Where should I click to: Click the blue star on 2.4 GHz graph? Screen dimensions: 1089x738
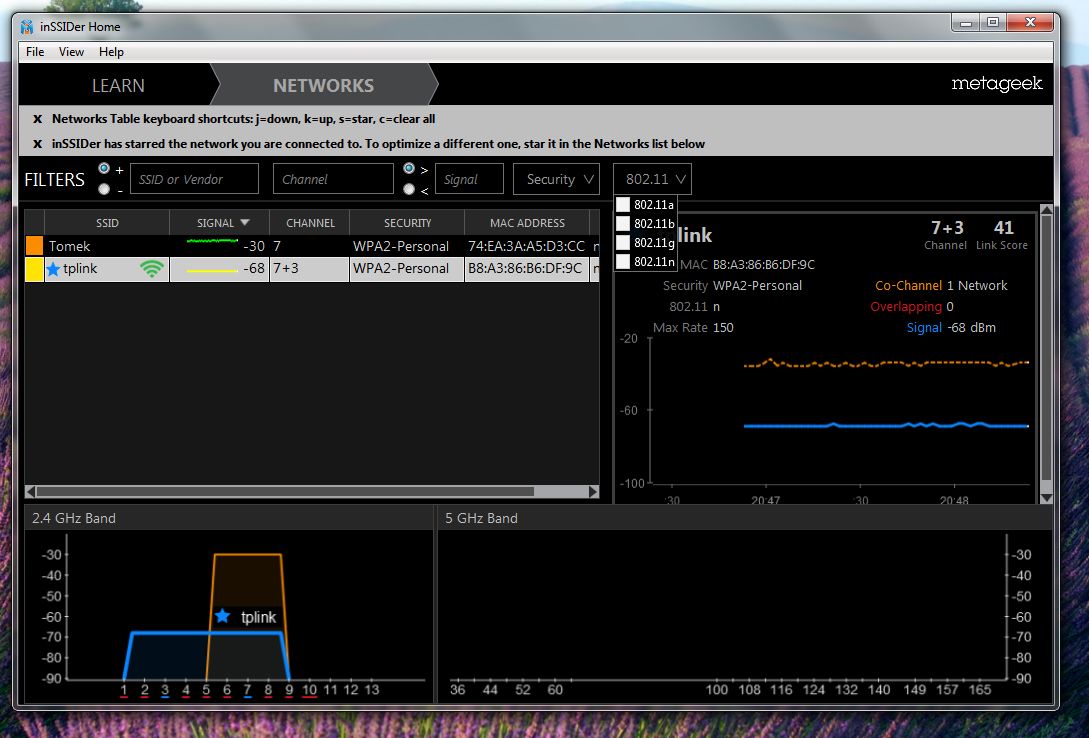222,616
